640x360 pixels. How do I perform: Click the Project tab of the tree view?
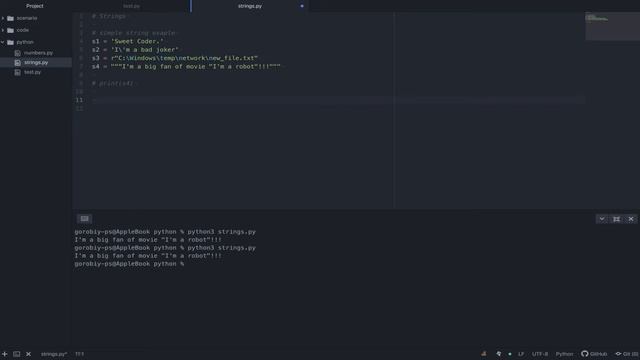click(x=35, y=6)
